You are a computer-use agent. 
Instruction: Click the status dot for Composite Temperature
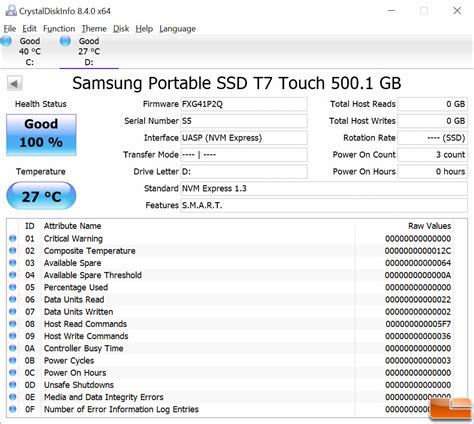(13, 250)
